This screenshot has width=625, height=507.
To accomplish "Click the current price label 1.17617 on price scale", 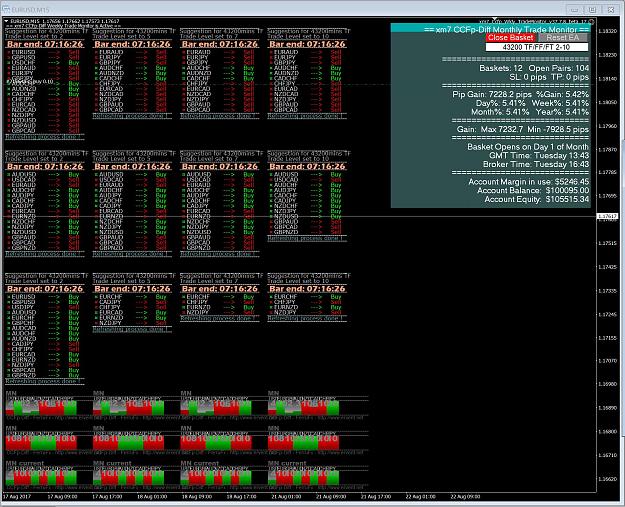I will click(x=607, y=216).
